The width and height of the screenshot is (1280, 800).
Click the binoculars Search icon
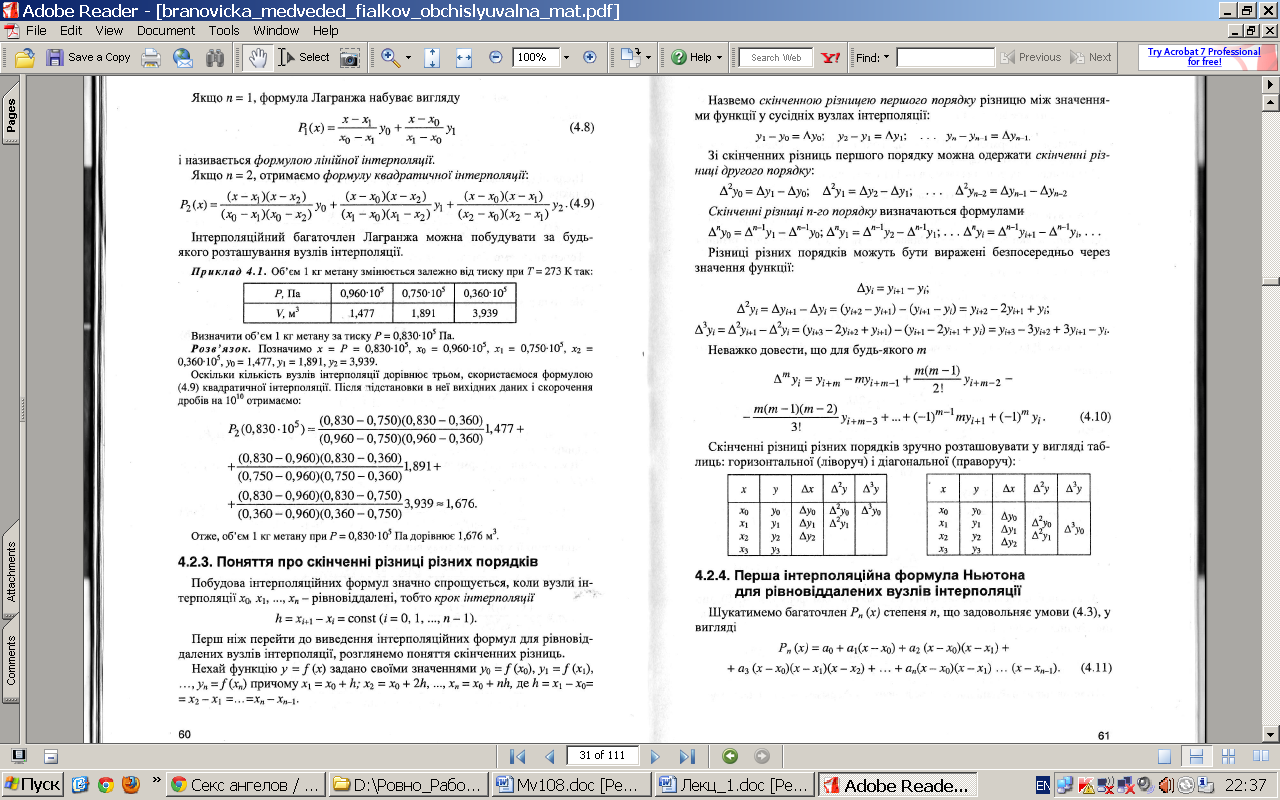point(214,57)
